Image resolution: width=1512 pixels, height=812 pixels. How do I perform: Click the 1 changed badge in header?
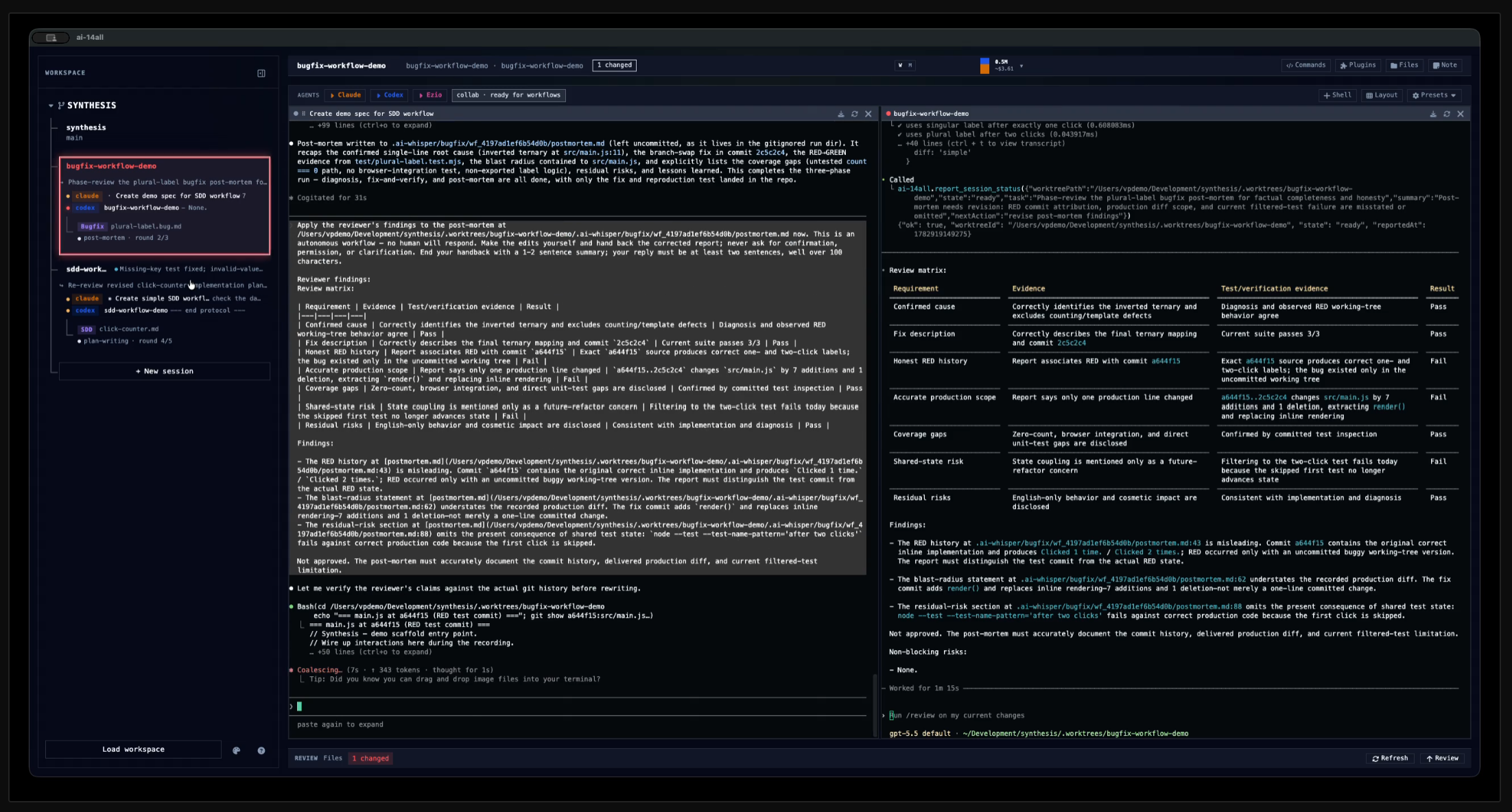coord(615,66)
